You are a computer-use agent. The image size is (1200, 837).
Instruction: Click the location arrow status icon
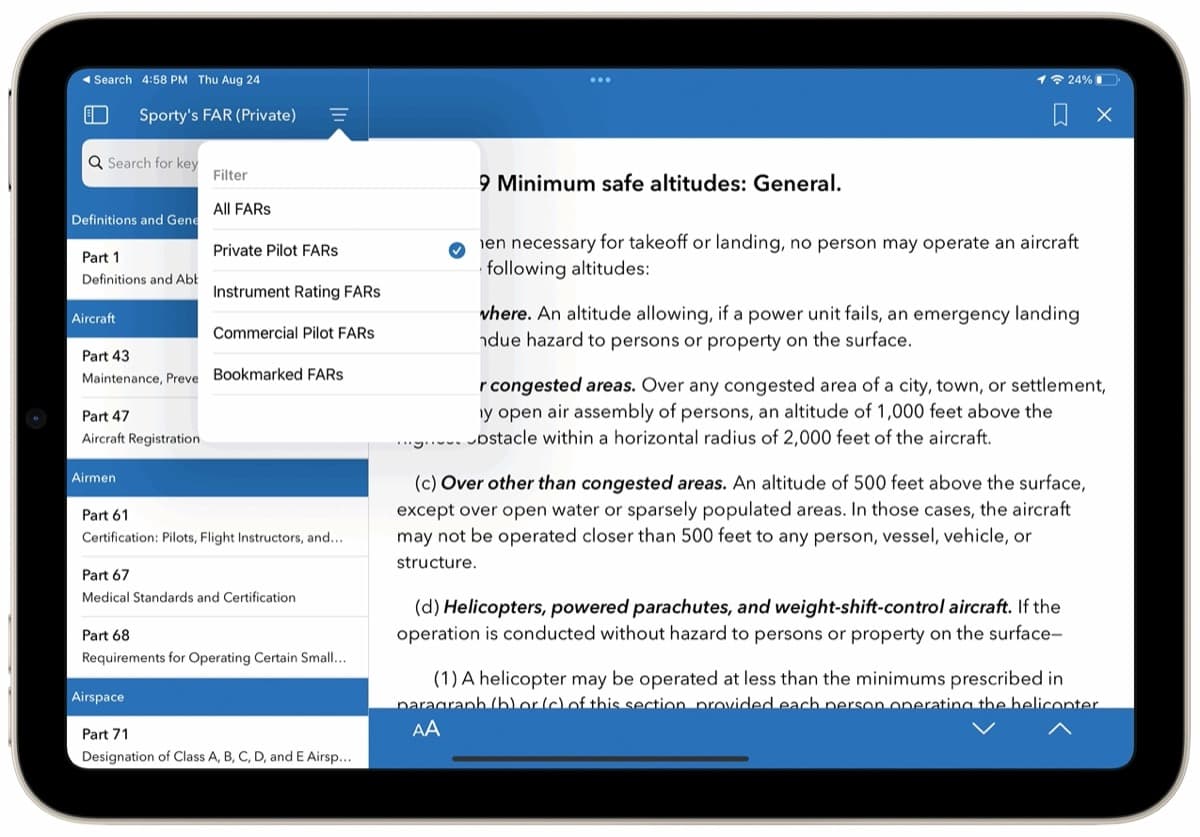coord(1041,80)
